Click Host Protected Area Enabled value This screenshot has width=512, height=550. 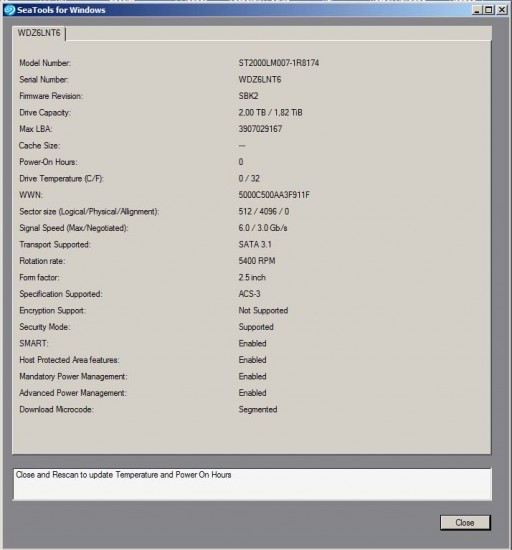[252, 360]
